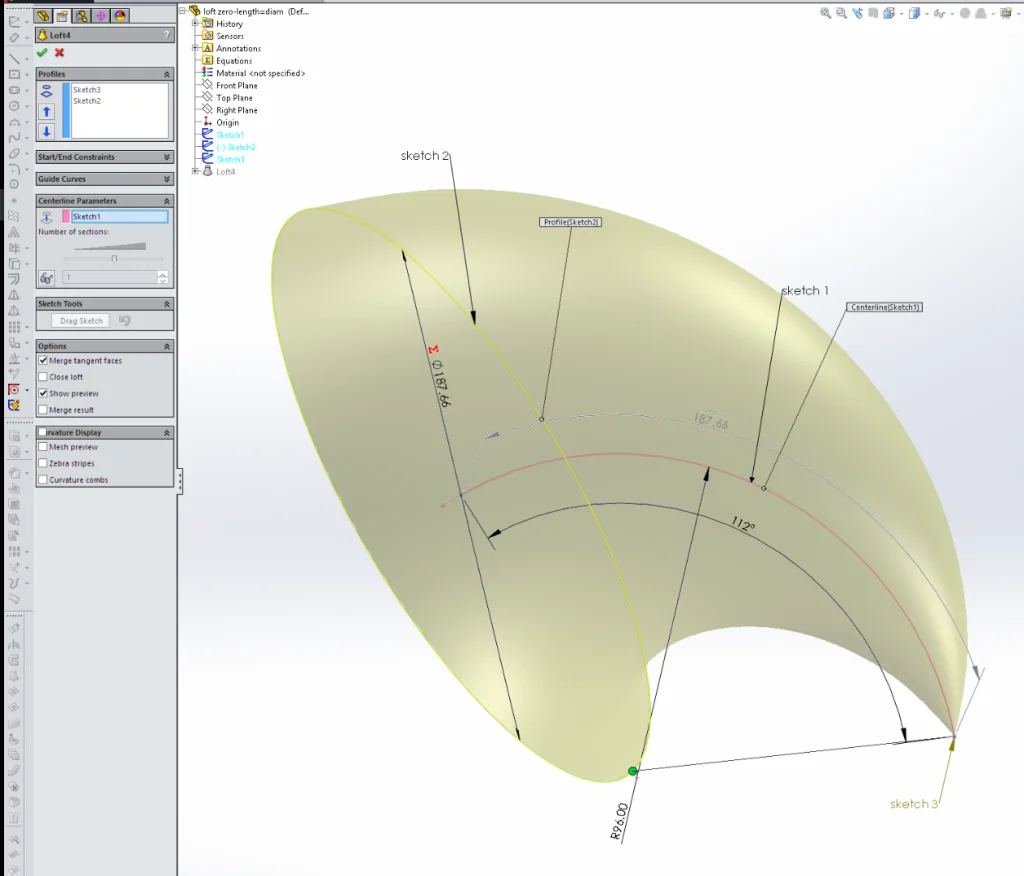Open the Display Style cube icon
The height and width of the screenshot is (876, 1024).
pos(914,14)
